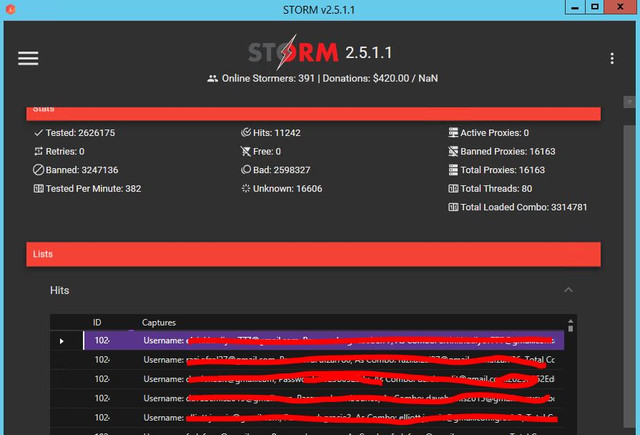Click the STORM logo in header
This screenshot has height=435, width=640.
293,53
